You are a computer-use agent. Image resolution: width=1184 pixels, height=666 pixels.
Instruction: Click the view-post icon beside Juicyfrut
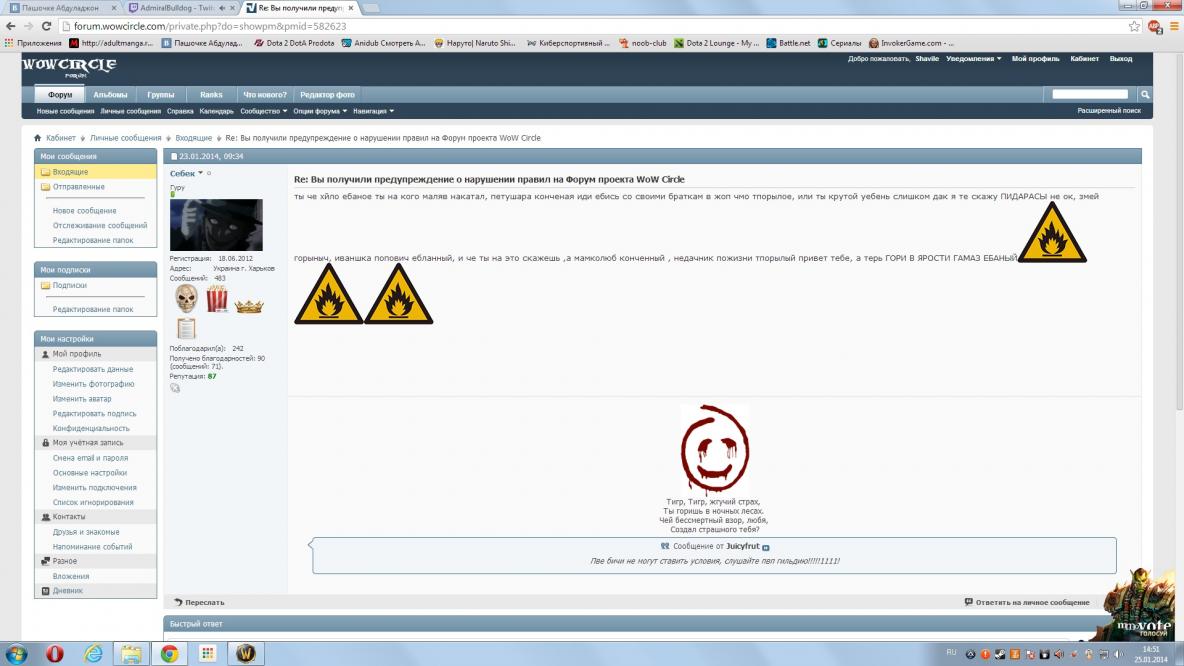click(x=766, y=547)
